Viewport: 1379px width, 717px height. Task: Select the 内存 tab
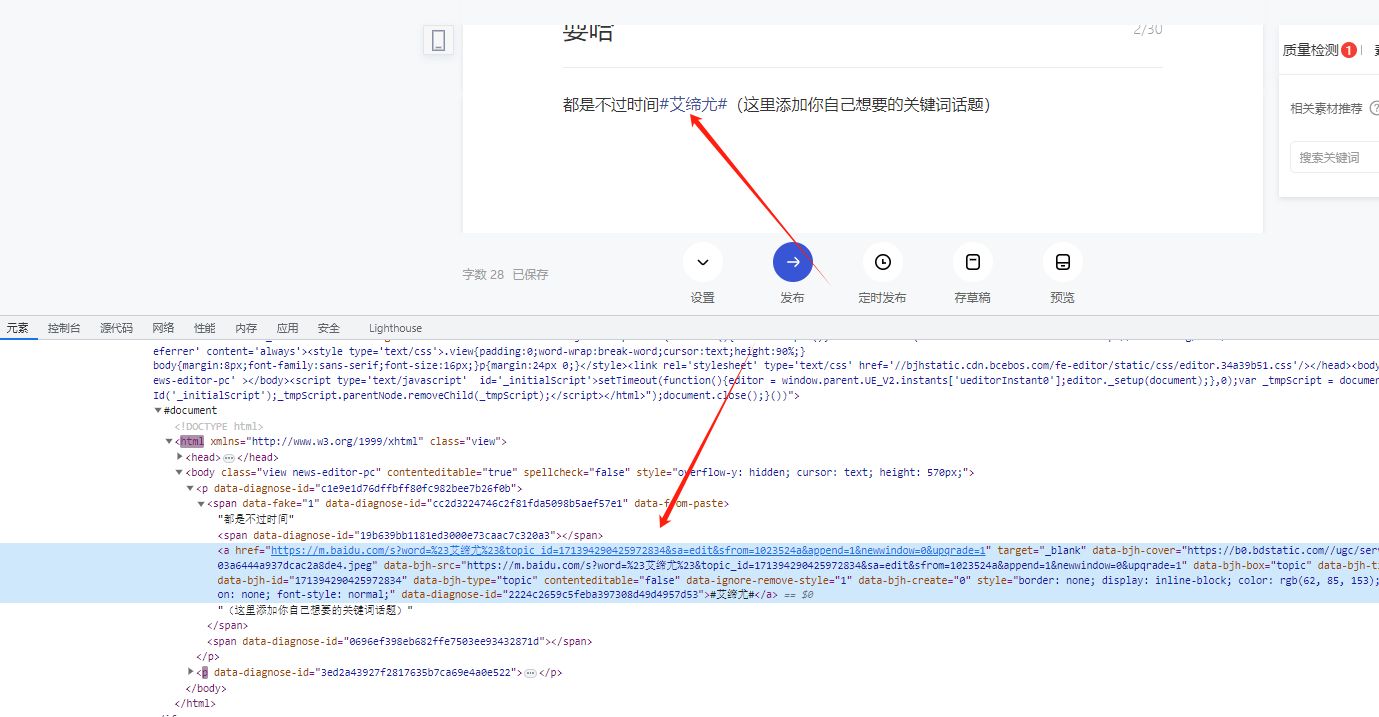coord(246,328)
